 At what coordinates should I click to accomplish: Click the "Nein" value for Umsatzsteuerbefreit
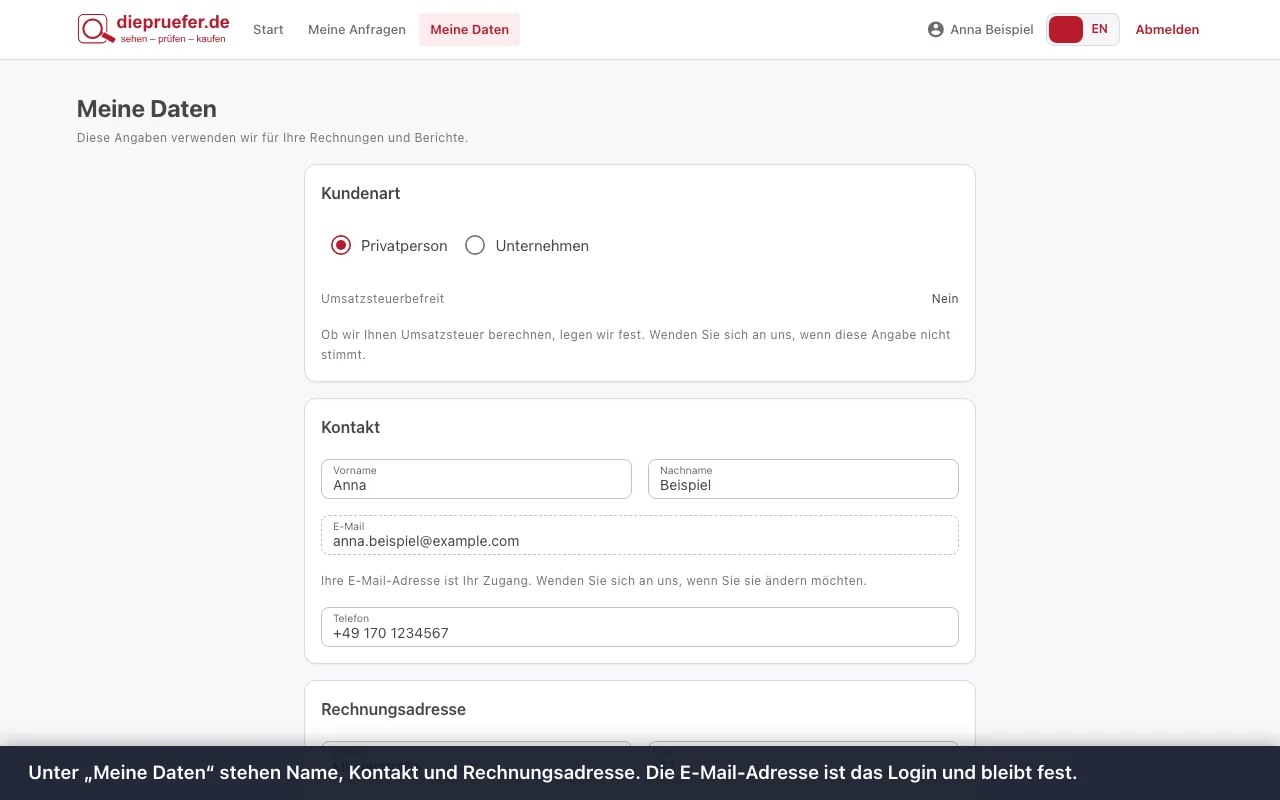tap(945, 299)
